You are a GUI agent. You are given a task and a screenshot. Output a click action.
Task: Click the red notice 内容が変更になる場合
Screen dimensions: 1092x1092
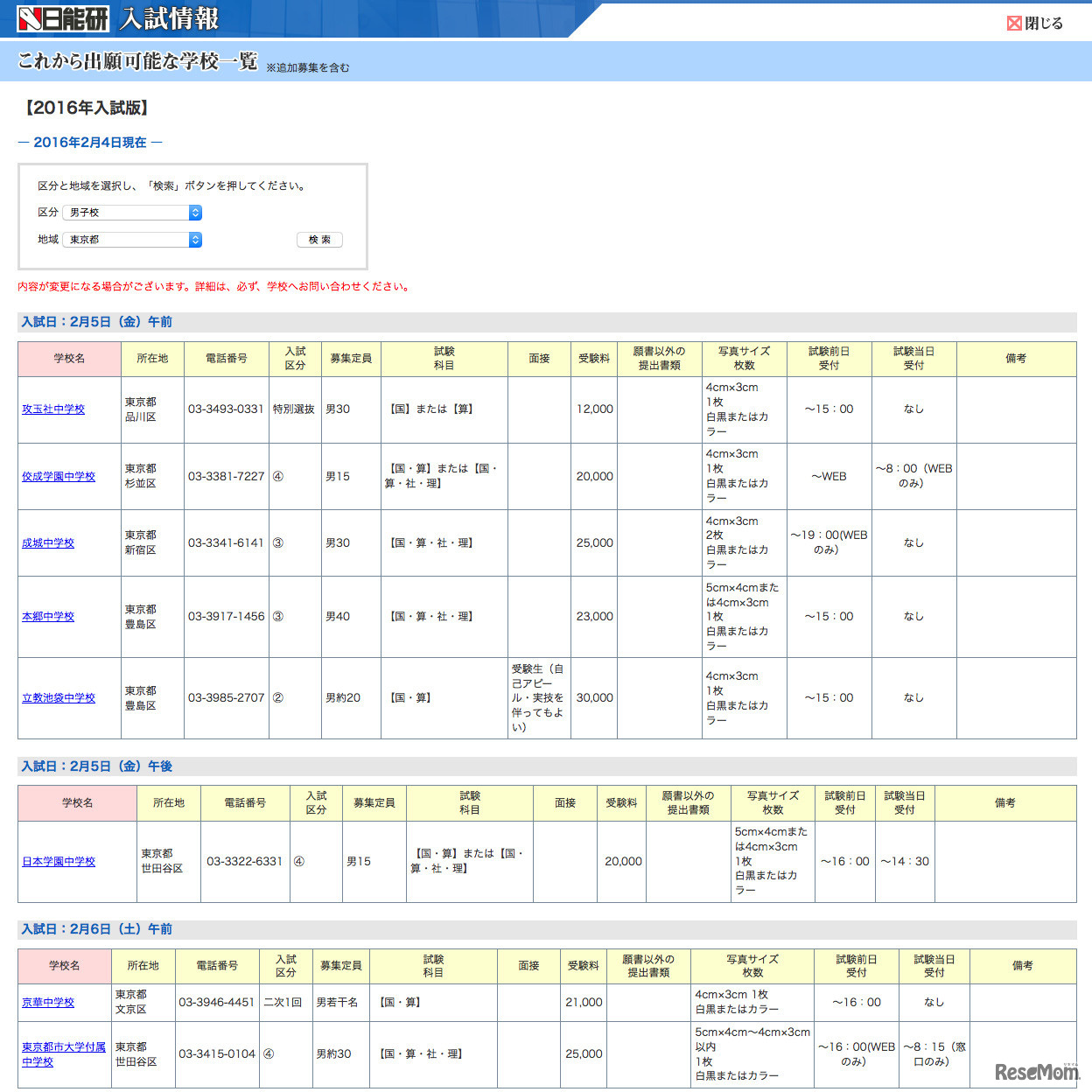pyautogui.click(x=215, y=286)
